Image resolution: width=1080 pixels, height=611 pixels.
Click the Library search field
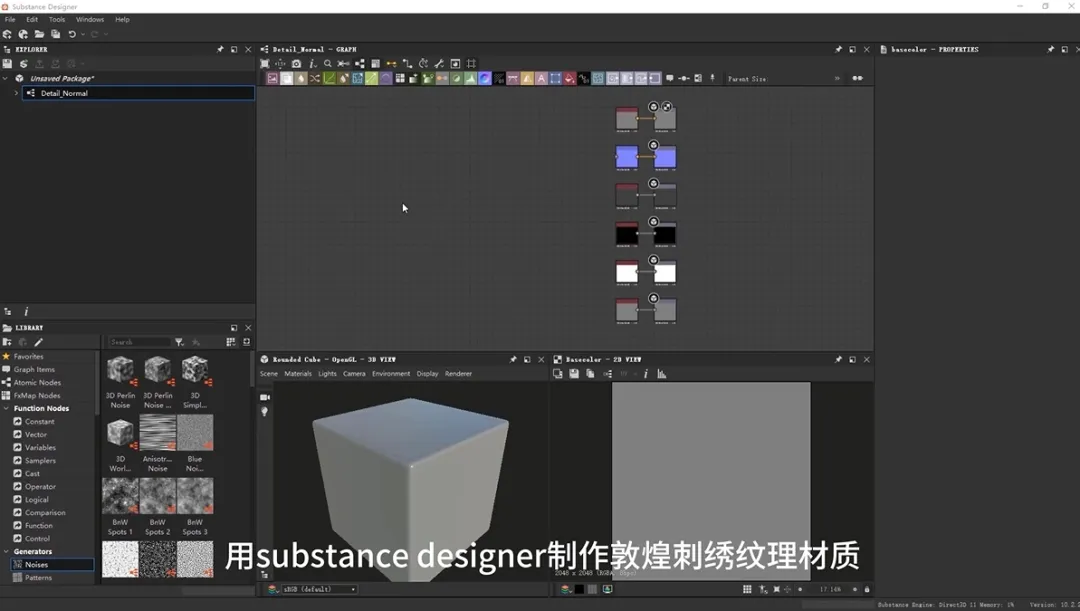click(x=138, y=342)
